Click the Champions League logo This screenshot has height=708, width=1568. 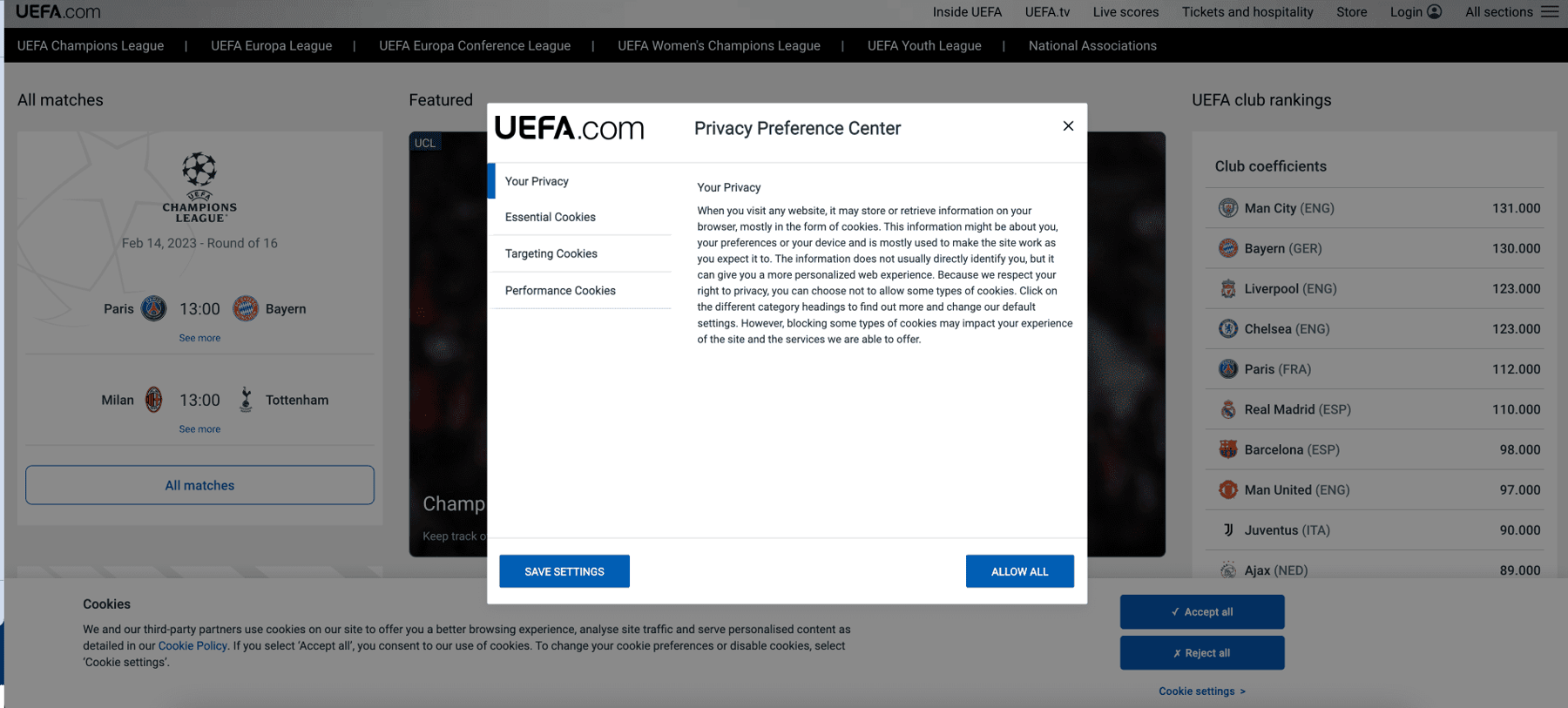coord(199,187)
